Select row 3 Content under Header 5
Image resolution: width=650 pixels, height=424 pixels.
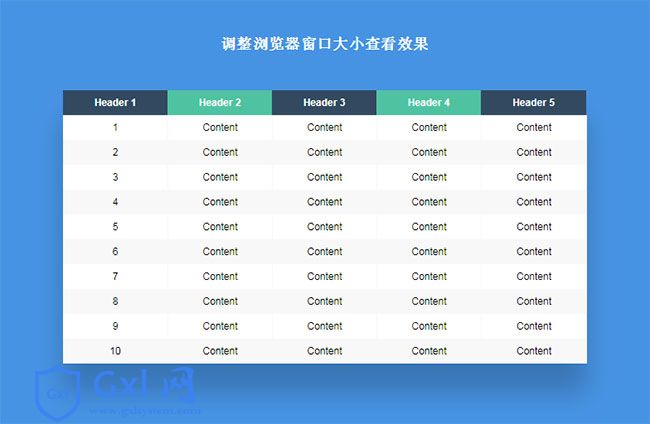pyautogui.click(x=534, y=177)
